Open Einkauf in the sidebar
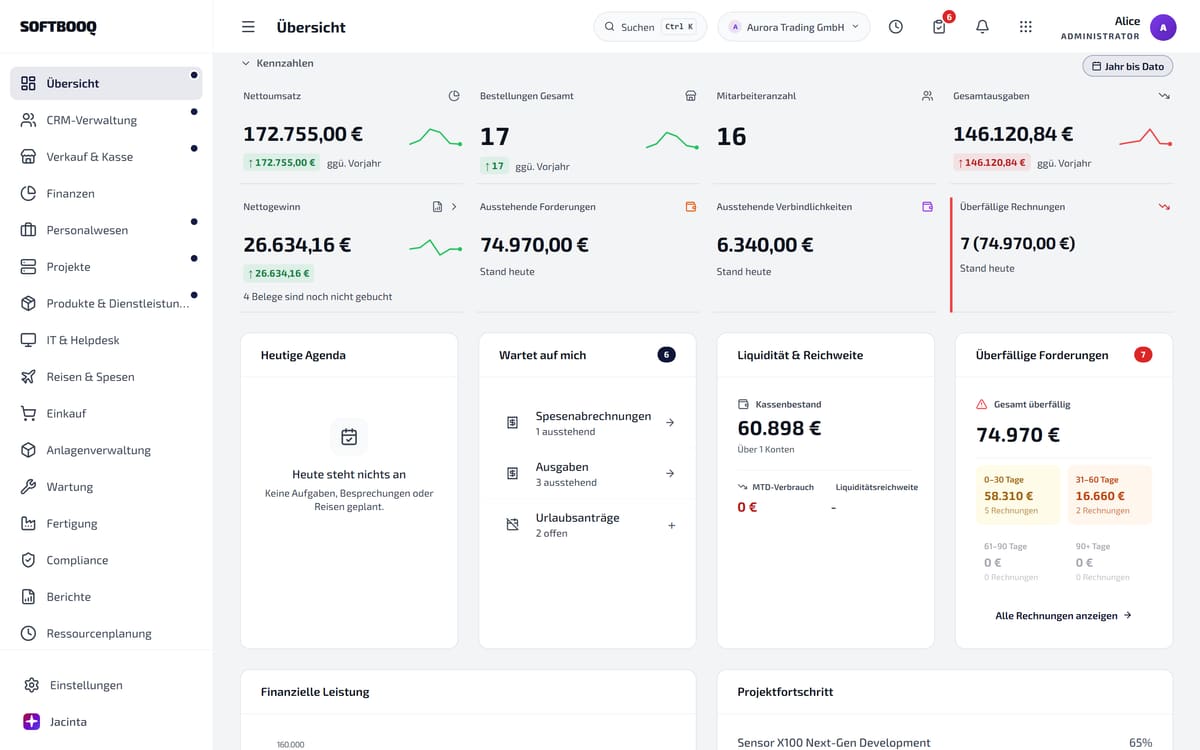Viewport: 1200px width, 750px height. click(x=106, y=413)
